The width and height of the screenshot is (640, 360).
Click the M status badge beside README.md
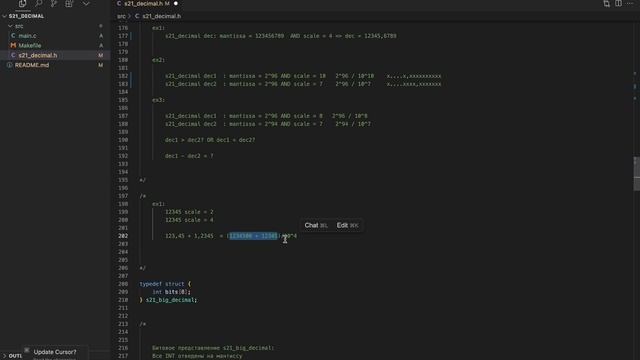coord(101,65)
